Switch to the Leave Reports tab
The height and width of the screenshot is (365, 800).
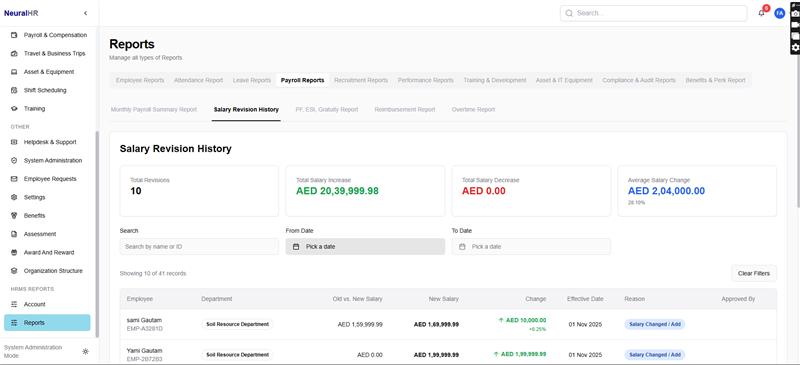[252, 80]
